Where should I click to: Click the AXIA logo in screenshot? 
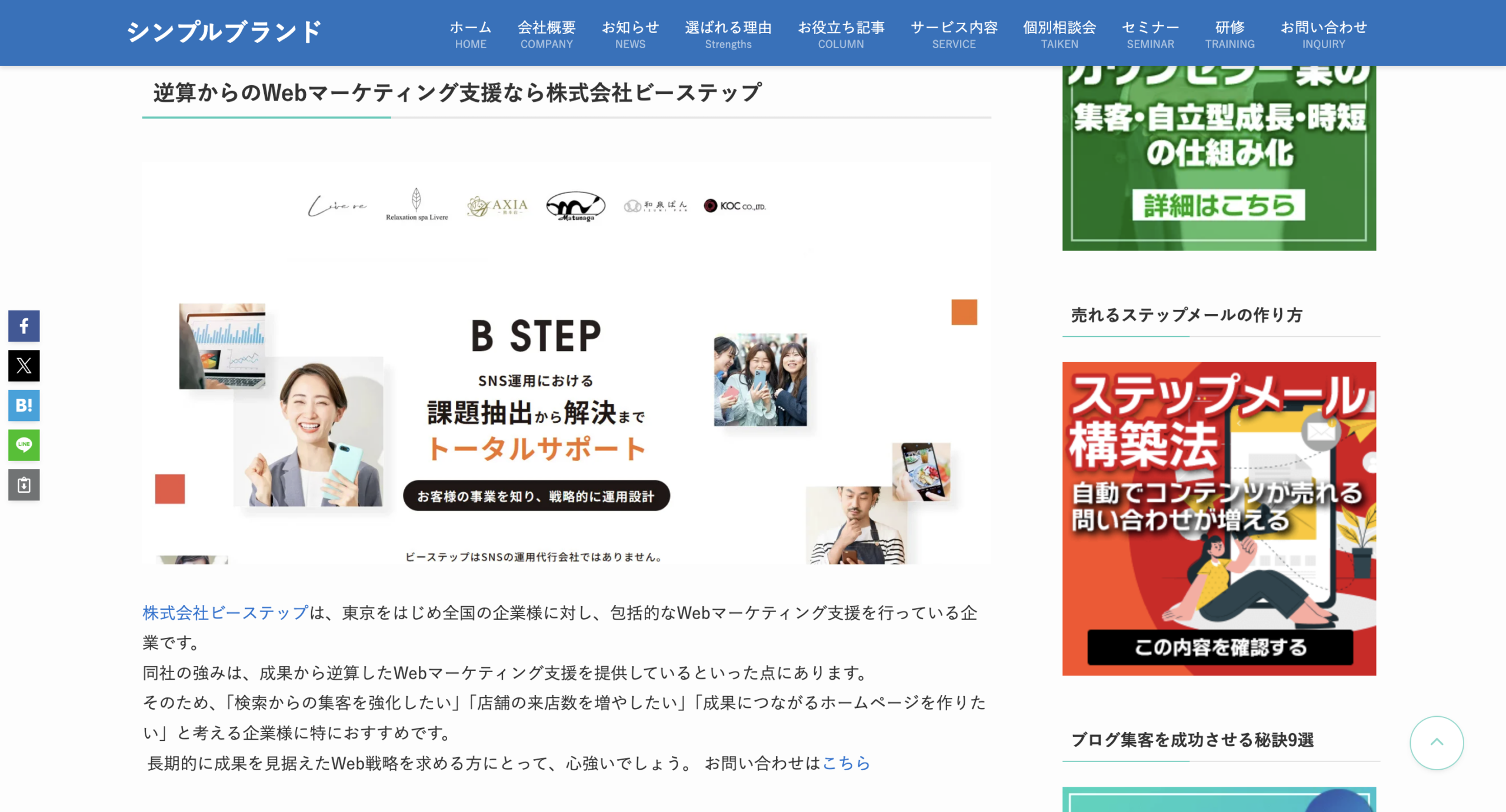tap(497, 206)
